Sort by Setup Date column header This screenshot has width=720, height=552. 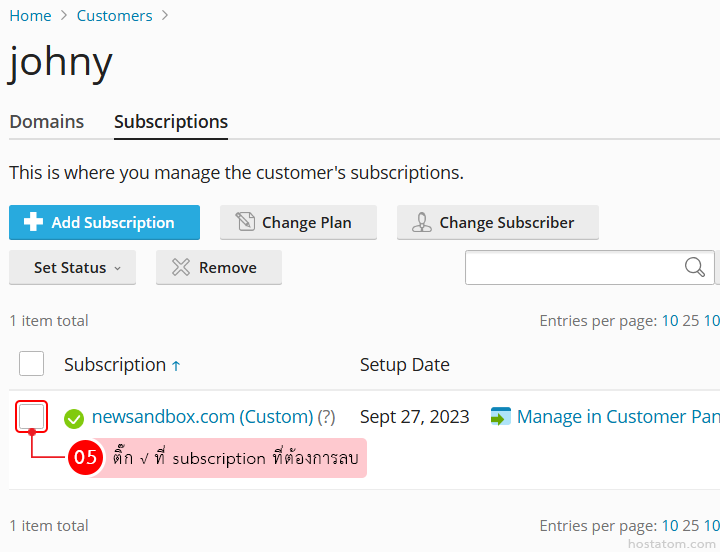405,365
